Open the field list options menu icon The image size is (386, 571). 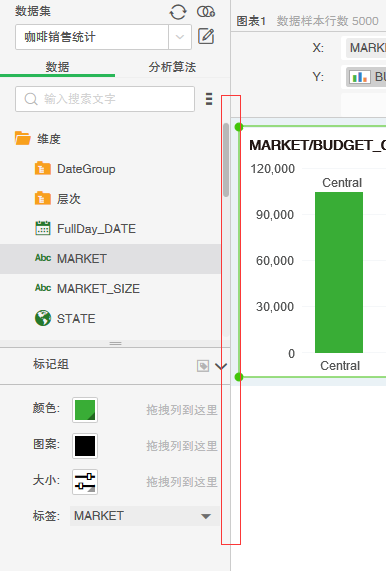point(209,99)
